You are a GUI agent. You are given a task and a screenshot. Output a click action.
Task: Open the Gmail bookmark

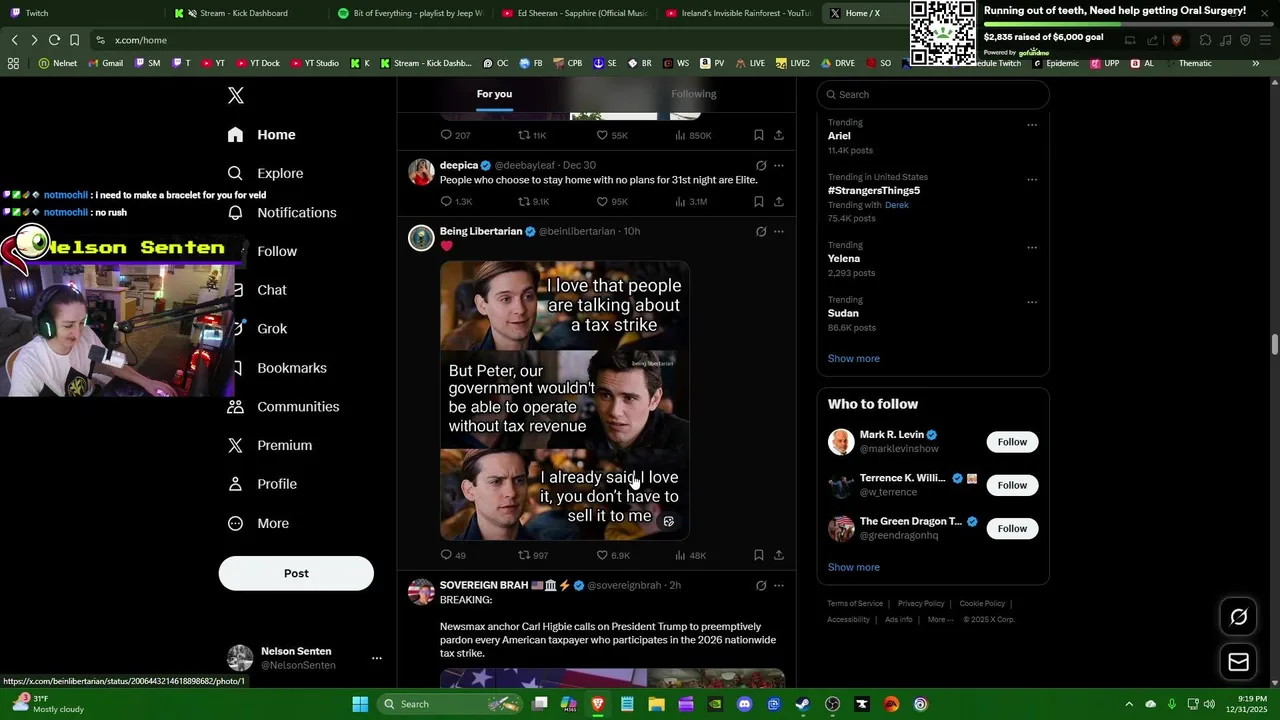[106, 63]
